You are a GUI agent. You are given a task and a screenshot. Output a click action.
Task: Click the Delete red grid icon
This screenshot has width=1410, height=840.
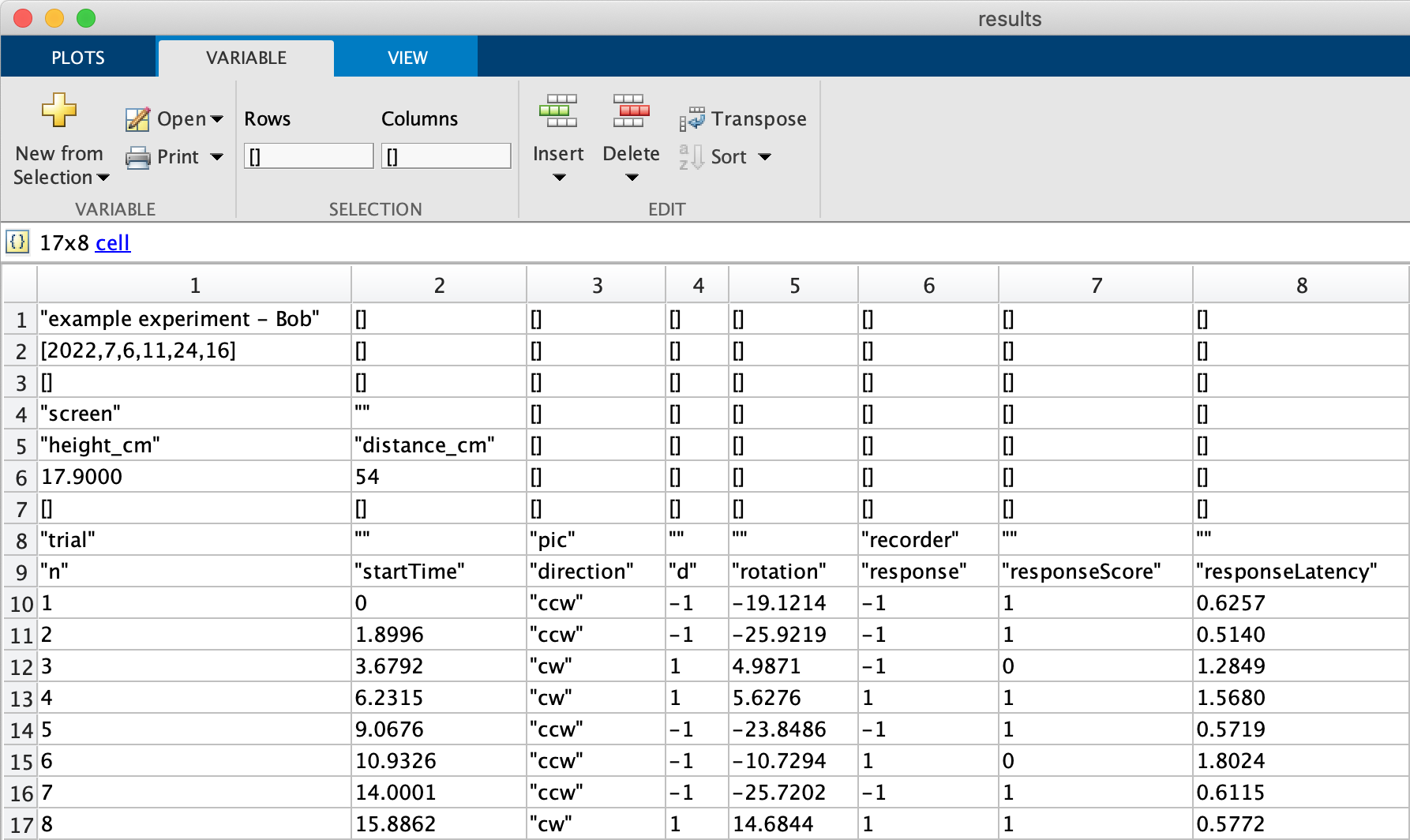coord(631,111)
